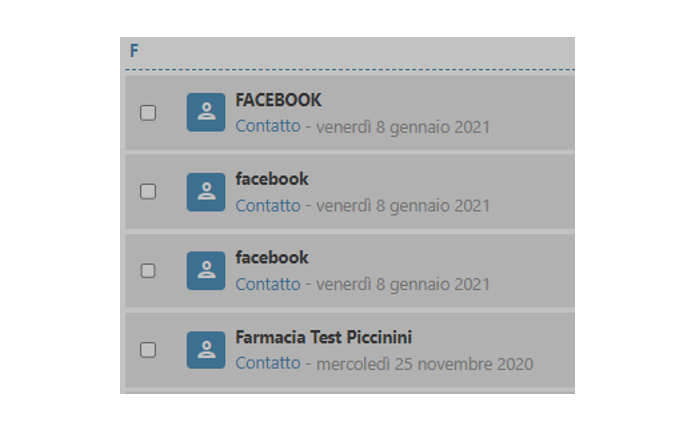Click the Contatto link under uppercase FACEBOOK
Image resolution: width=681 pixels, height=436 pixels.
[267, 127]
